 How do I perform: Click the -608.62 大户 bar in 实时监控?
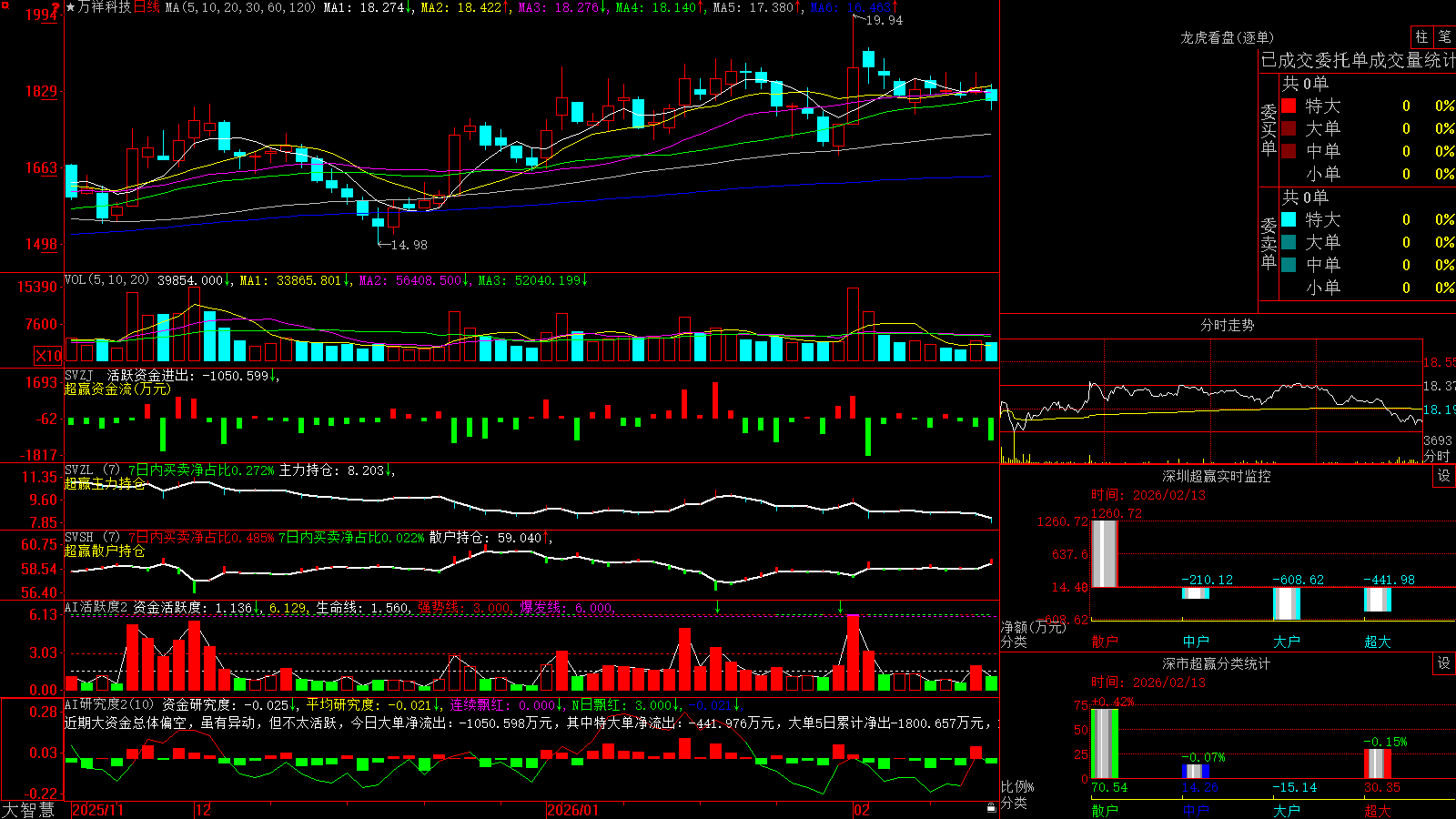pyautogui.click(x=1286, y=603)
